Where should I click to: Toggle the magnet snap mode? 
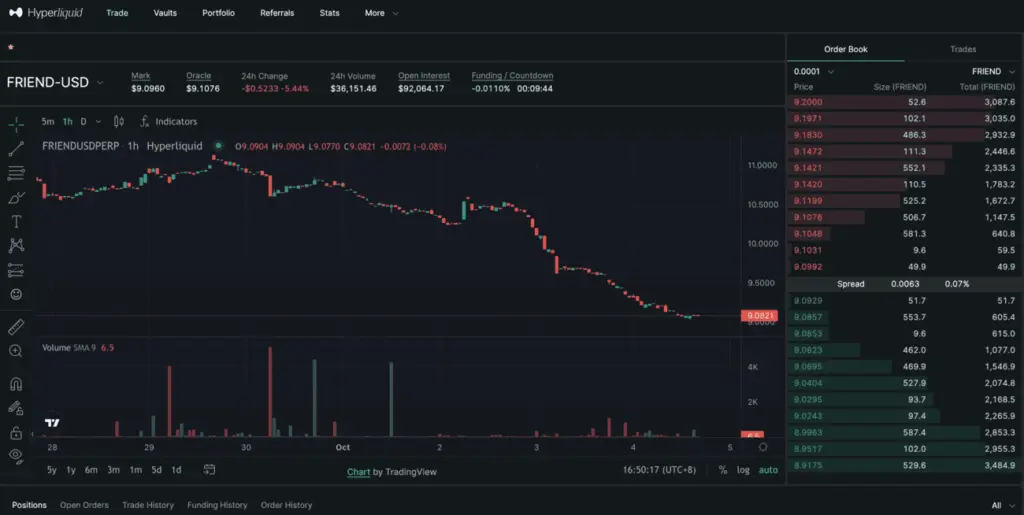16,383
